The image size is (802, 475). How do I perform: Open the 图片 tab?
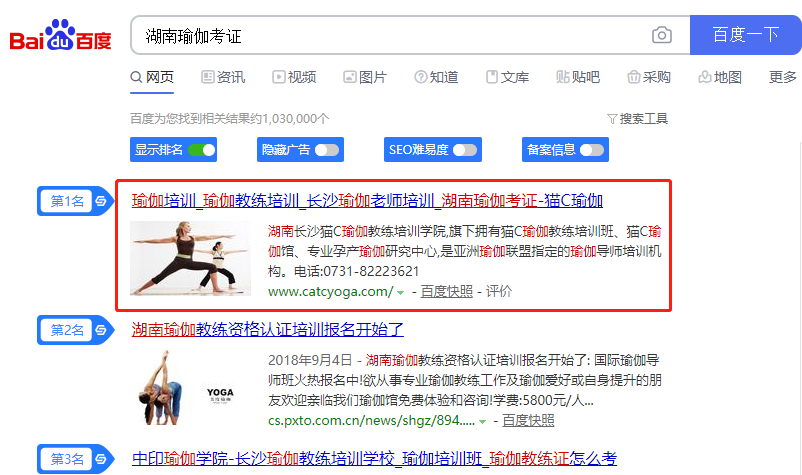[x=365, y=77]
